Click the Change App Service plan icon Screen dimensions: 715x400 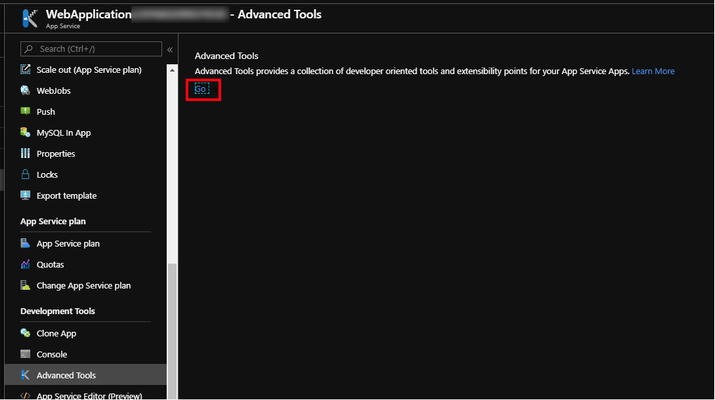[x=25, y=285]
